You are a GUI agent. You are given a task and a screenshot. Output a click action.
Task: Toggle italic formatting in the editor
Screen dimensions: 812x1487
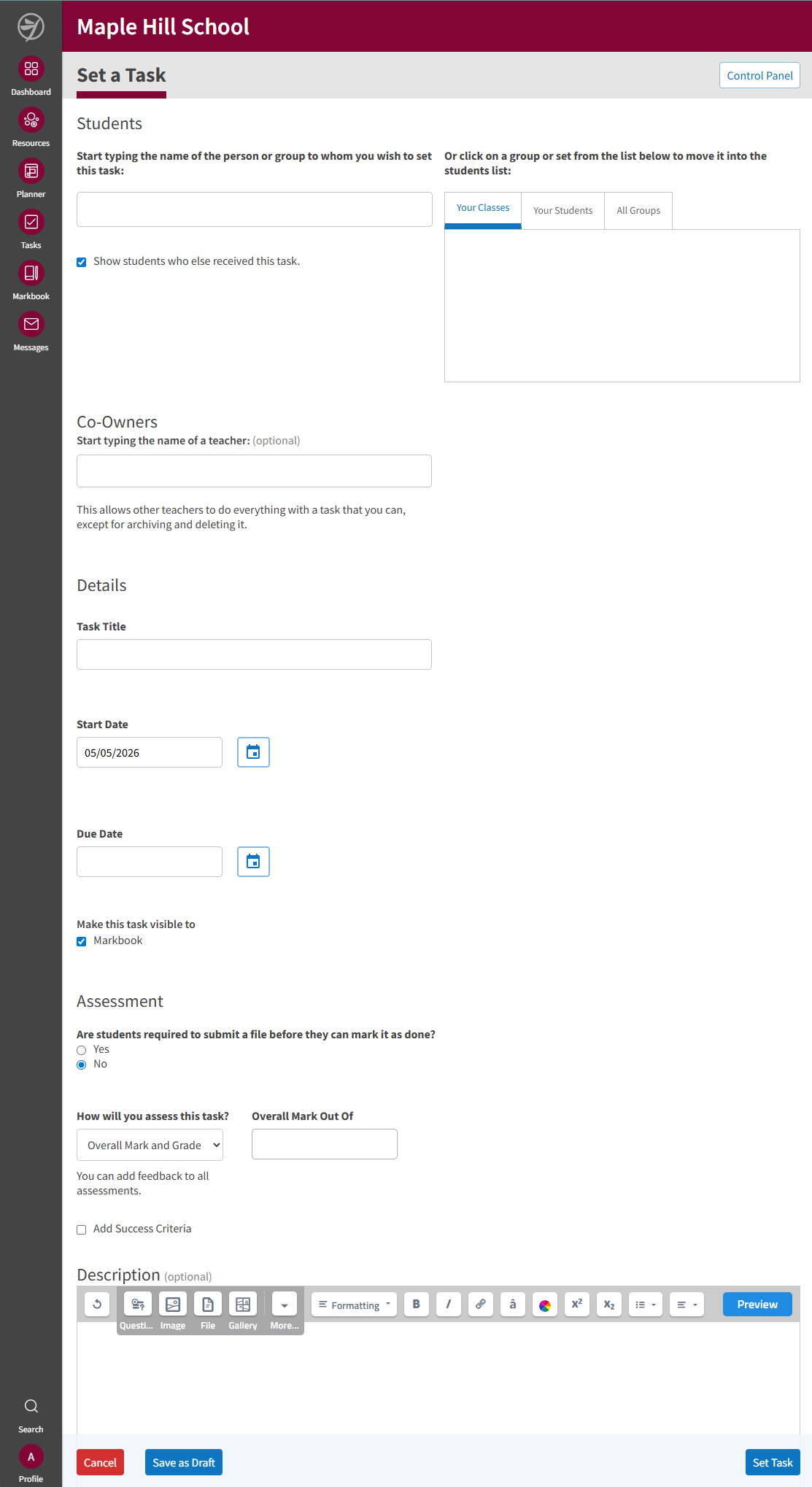pos(449,1305)
